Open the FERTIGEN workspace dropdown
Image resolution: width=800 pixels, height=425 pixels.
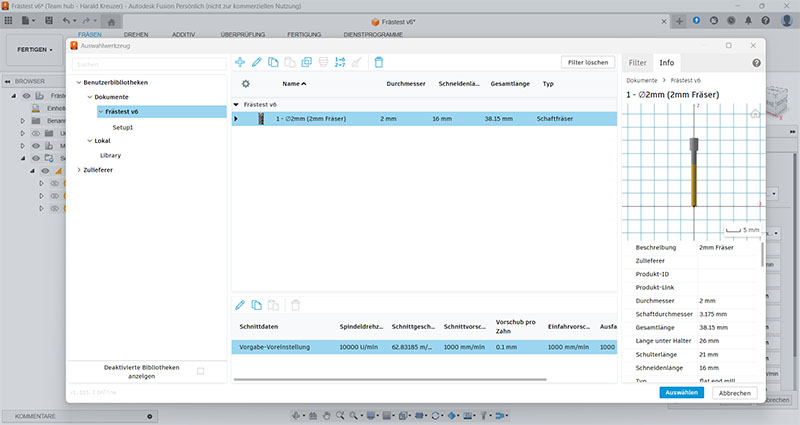coord(35,49)
